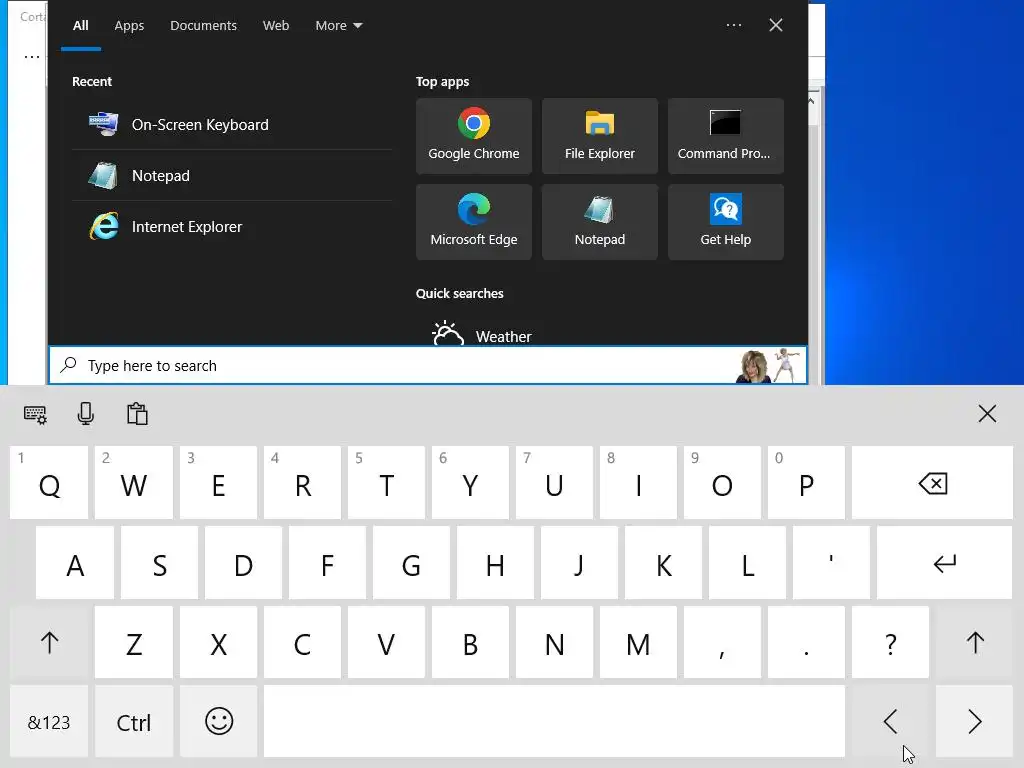This screenshot has width=1024, height=768.
Task: Click the Type here to search field
Action: (x=428, y=365)
